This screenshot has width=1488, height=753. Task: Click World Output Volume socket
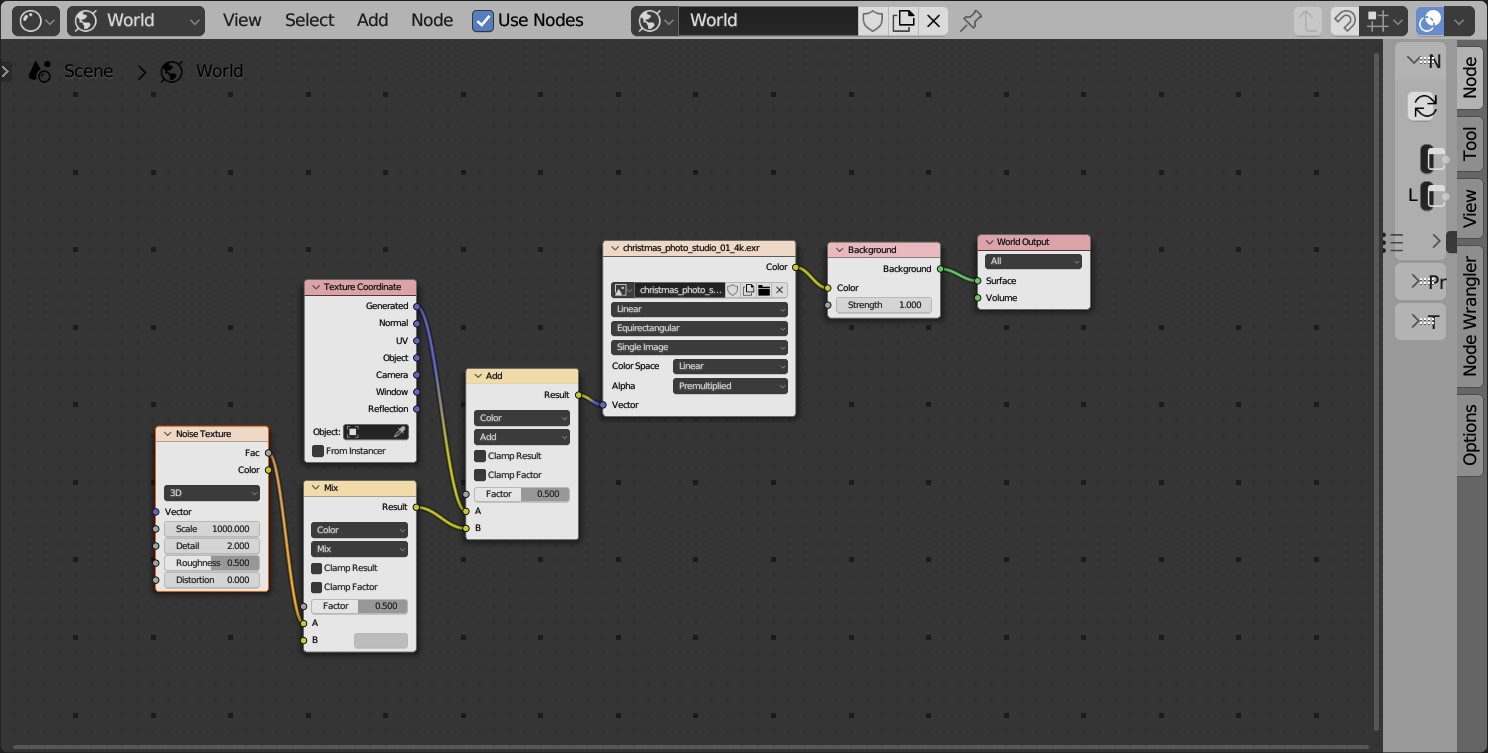point(977,298)
